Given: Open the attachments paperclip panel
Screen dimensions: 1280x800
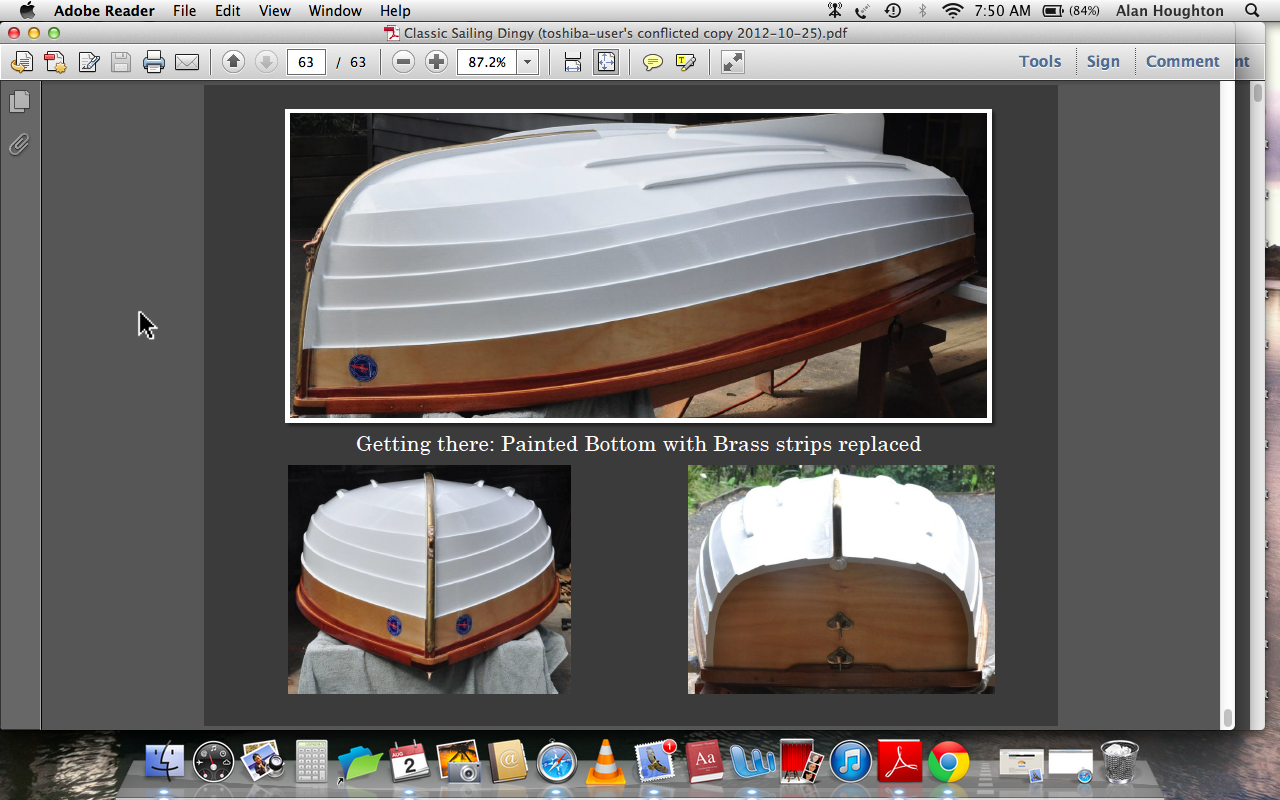Looking at the screenshot, I should coord(19,145).
